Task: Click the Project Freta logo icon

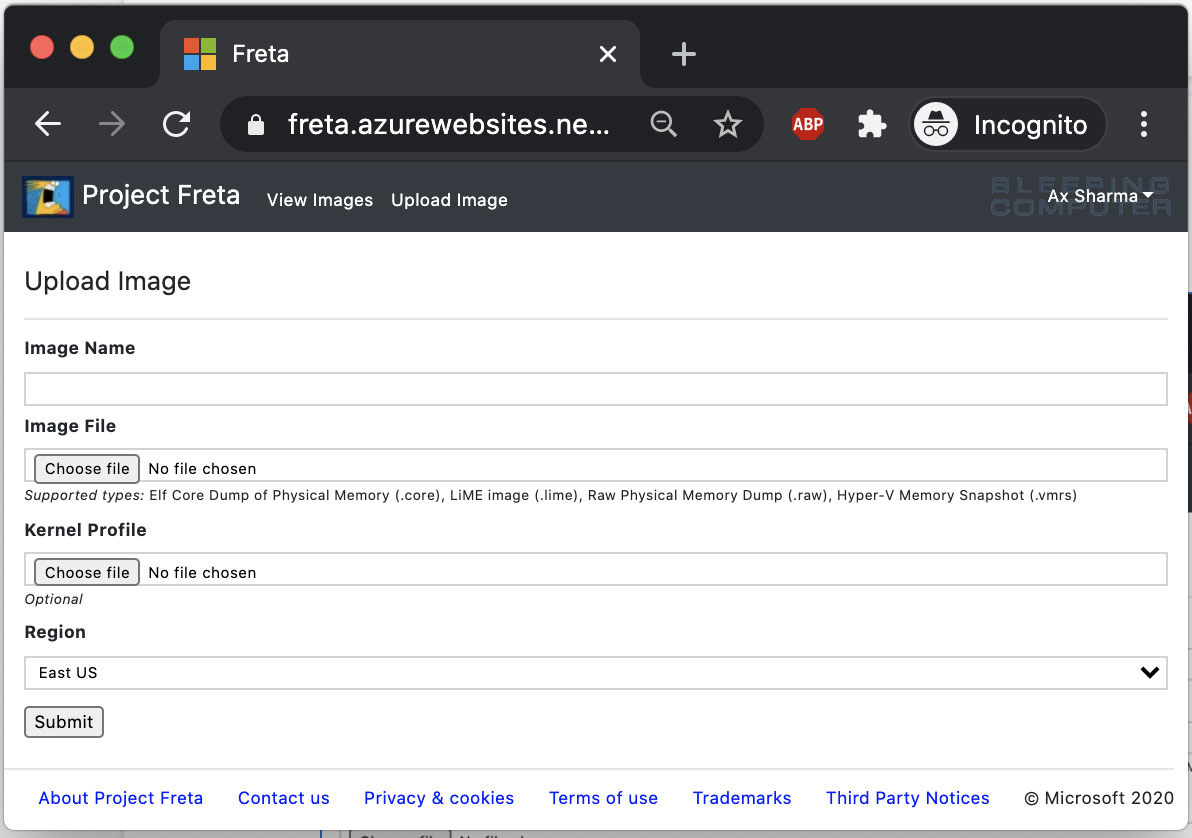Action: click(47, 196)
